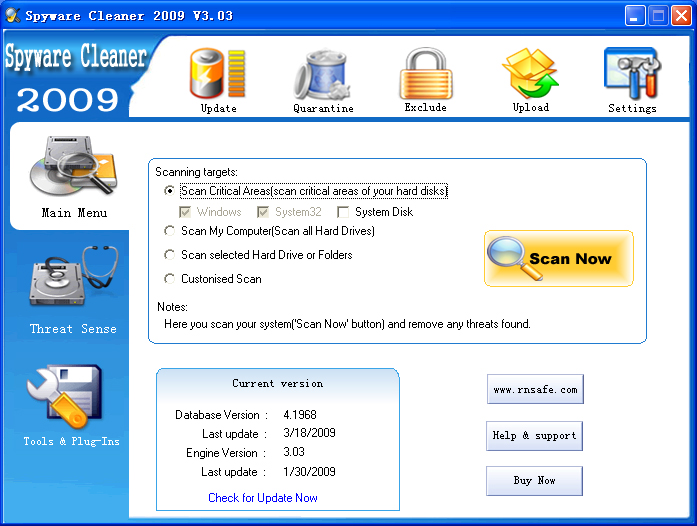Open the Quarantine trash bin icon

323,74
